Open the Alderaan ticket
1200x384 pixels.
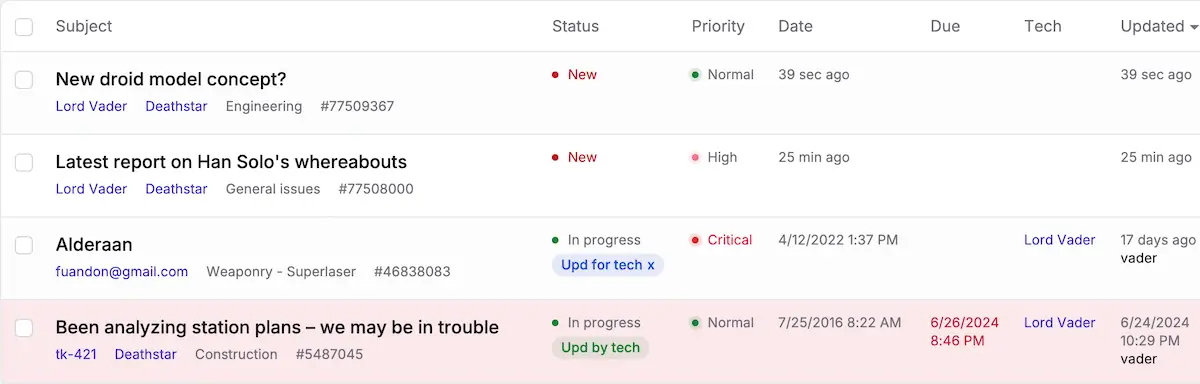pos(94,245)
